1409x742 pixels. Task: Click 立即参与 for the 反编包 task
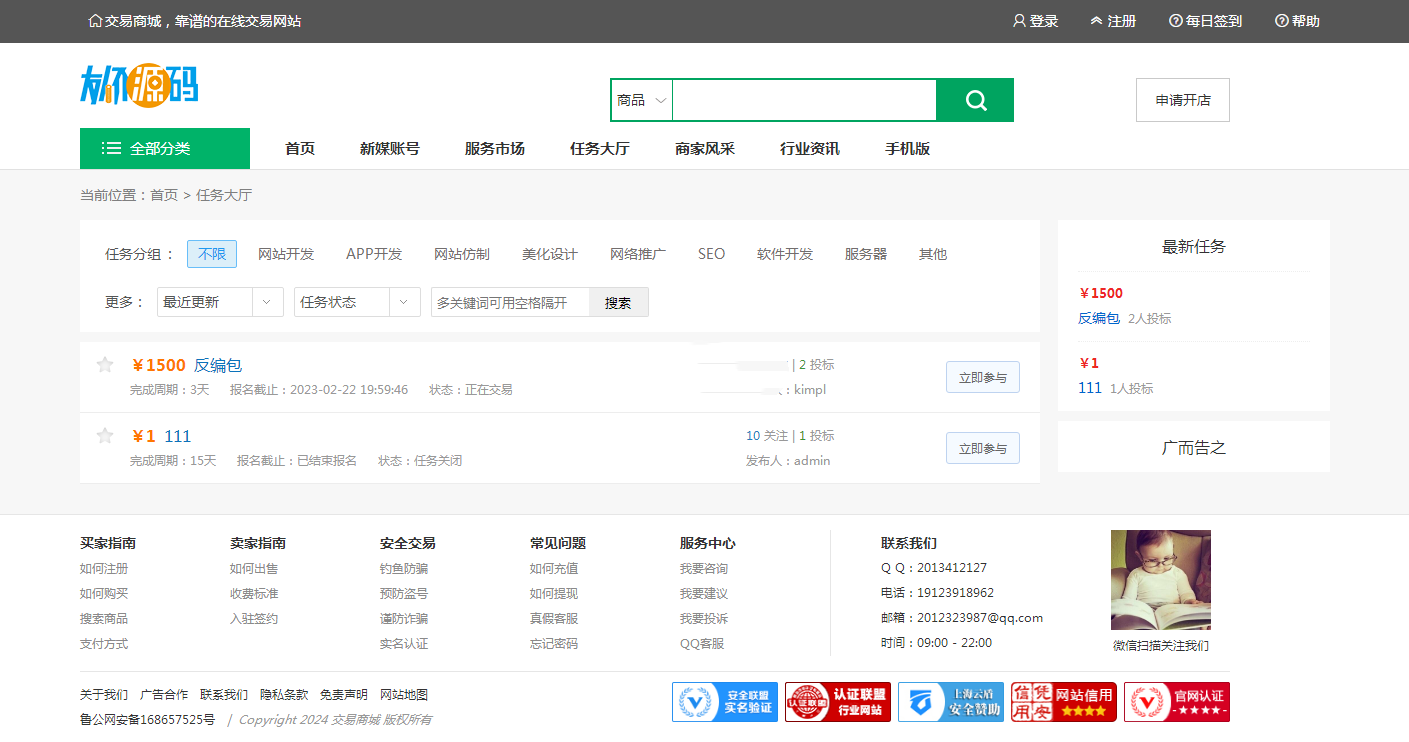pos(983,377)
